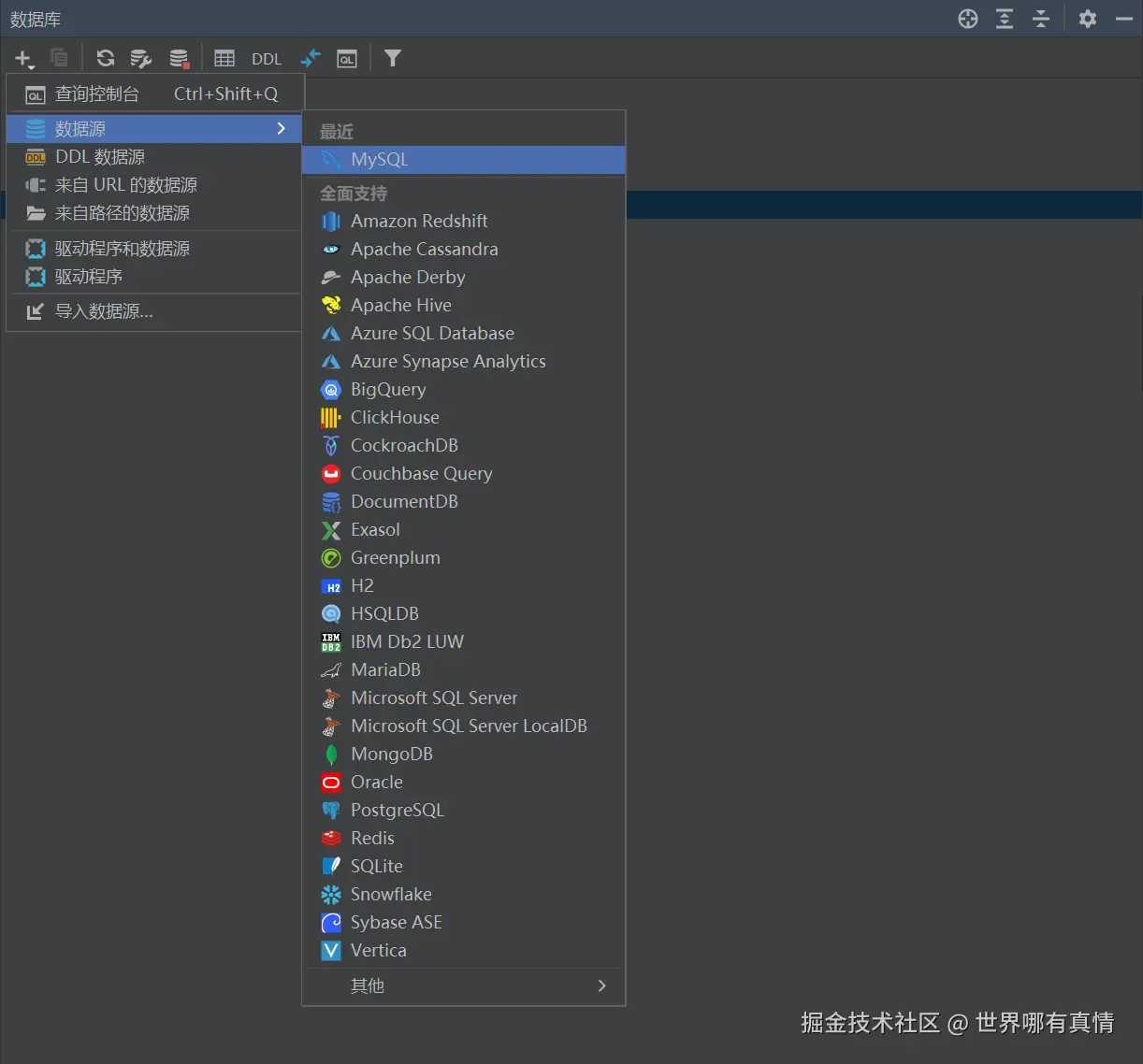Open the gear settings in the panel header
Screen dimensions: 1143x1064
[x=1087, y=19]
